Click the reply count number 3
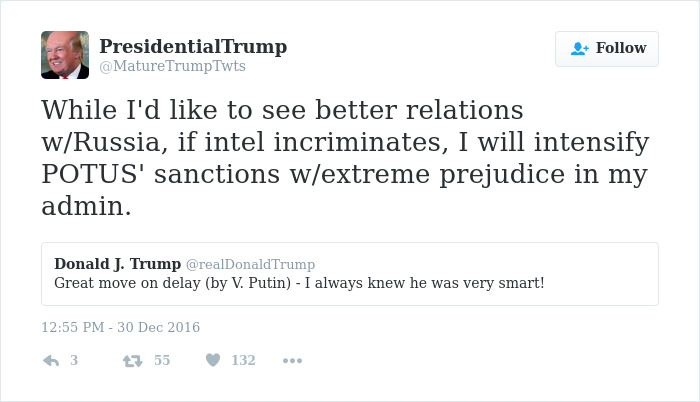The width and height of the screenshot is (700, 402). tap(74, 360)
